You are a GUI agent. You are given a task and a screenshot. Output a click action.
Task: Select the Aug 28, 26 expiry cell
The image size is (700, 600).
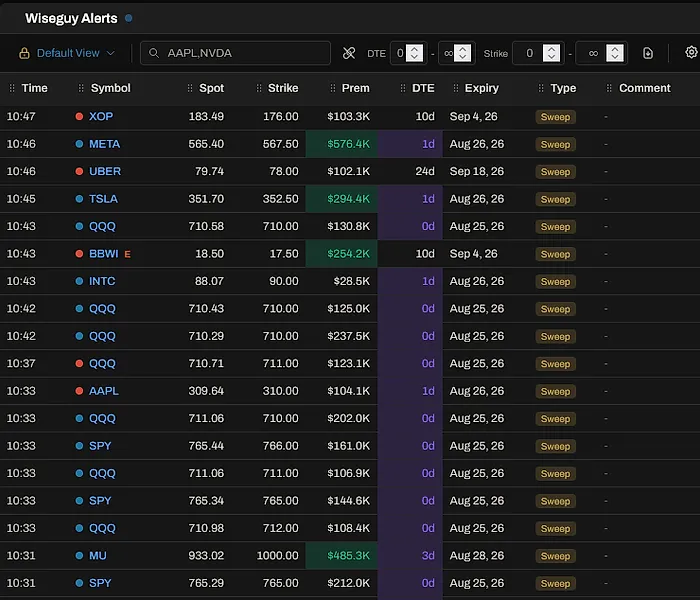pos(477,556)
